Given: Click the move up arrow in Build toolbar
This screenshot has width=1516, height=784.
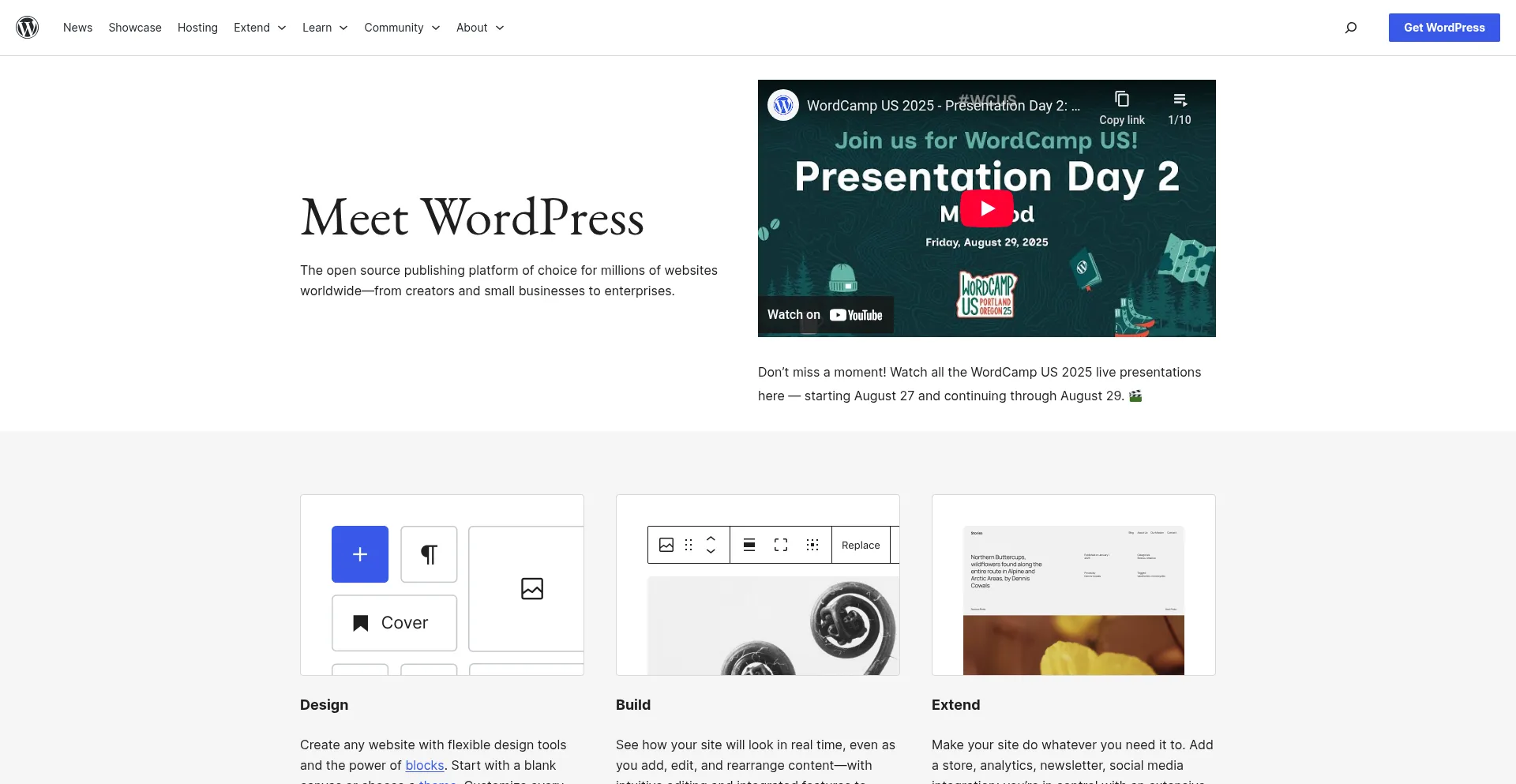Looking at the screenshot, I should [711, 538].
